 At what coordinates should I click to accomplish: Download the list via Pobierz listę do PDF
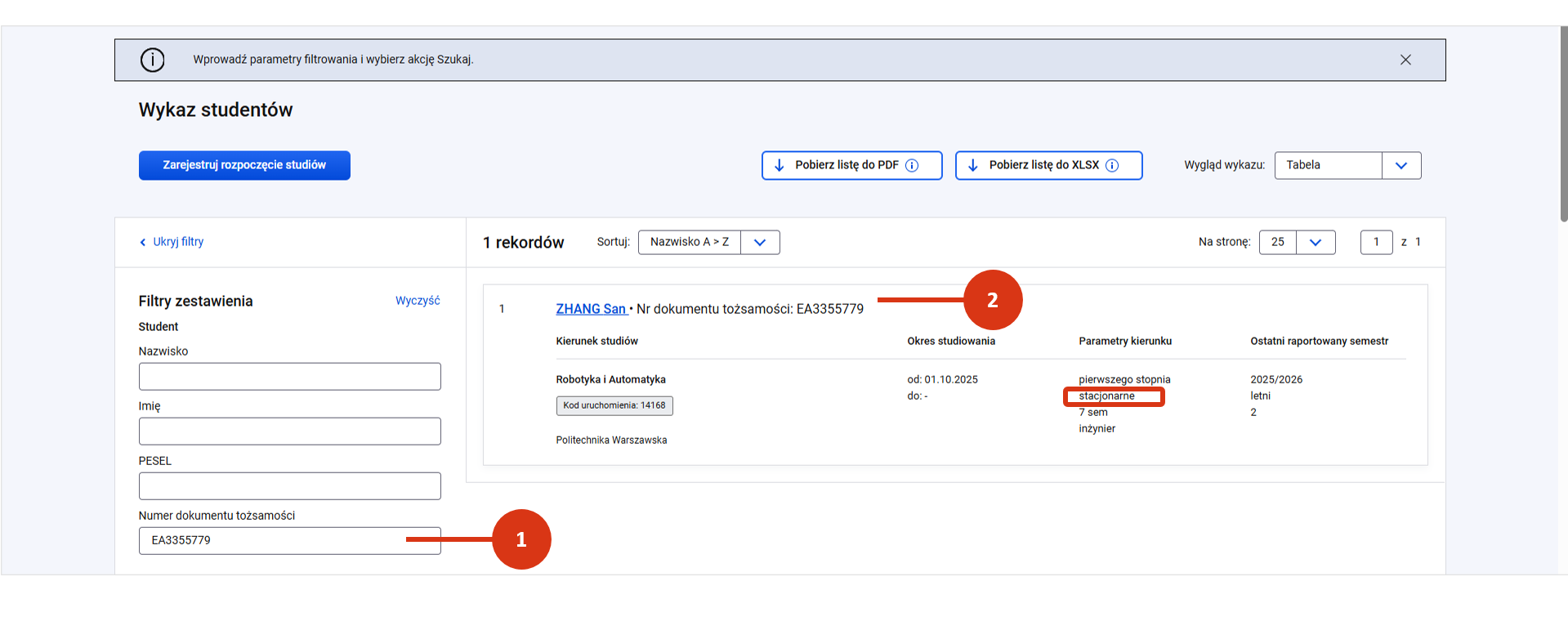[851, 165]
